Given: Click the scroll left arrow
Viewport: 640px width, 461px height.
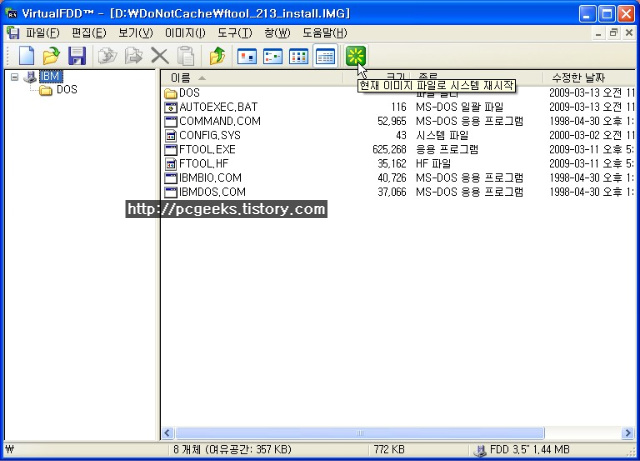Looking at the screenshot, I should pos(167,433).
